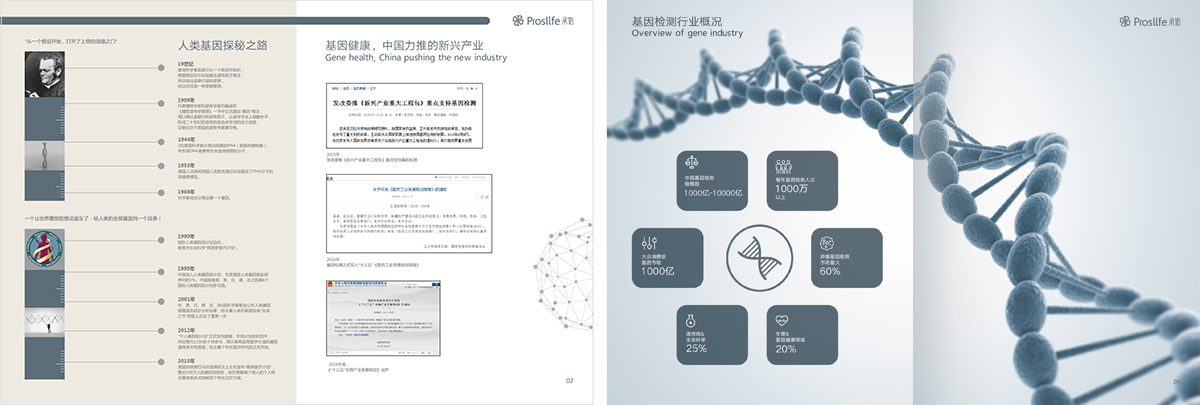Click the central DNA helix circle icon
1200x405 pixels.
(x=763, y=259)
